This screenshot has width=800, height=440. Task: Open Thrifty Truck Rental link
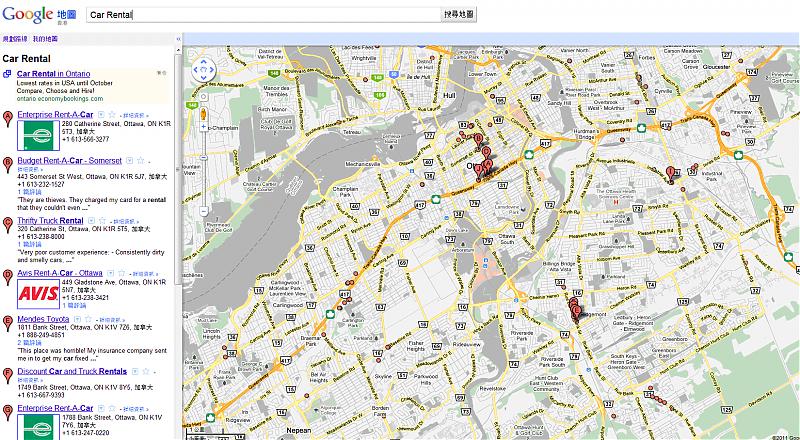click(x=50, y=221)
